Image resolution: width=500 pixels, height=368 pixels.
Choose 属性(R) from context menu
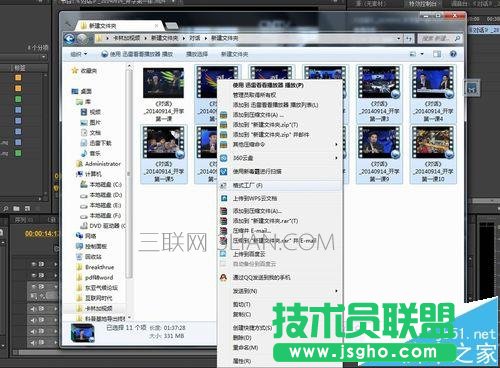242,361
